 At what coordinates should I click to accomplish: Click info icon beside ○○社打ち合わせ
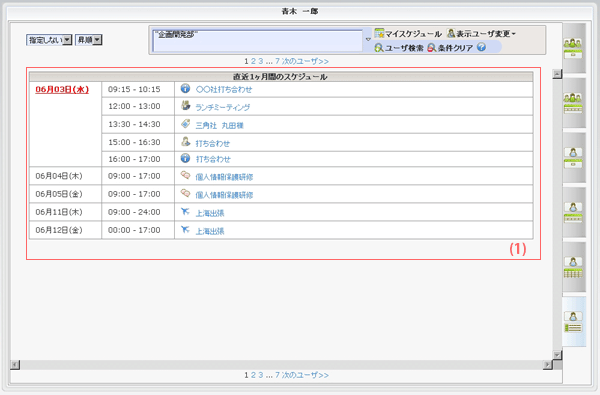click(x=185, y=88)
